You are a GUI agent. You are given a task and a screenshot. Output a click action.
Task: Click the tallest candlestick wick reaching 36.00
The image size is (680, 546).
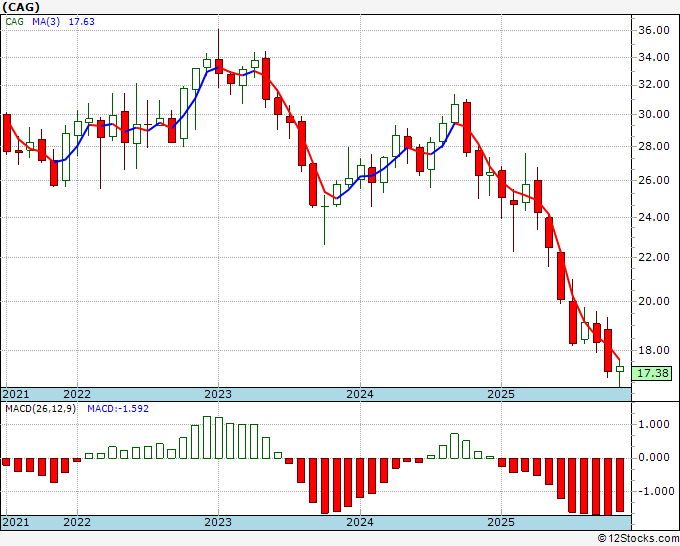coord(219,58)
